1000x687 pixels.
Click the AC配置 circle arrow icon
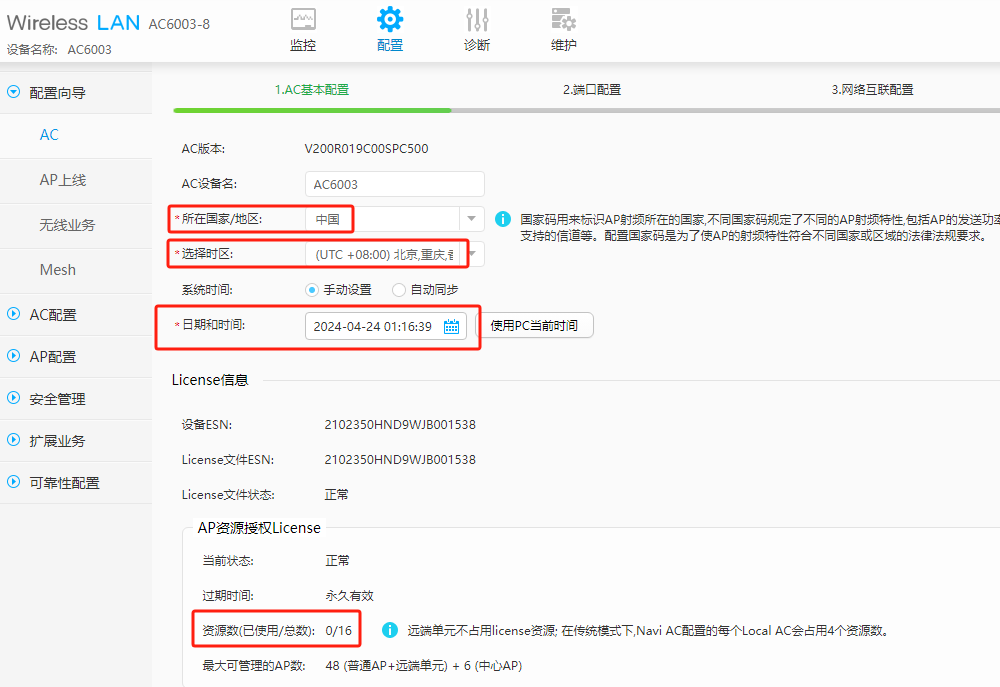(x=13, y=314)
